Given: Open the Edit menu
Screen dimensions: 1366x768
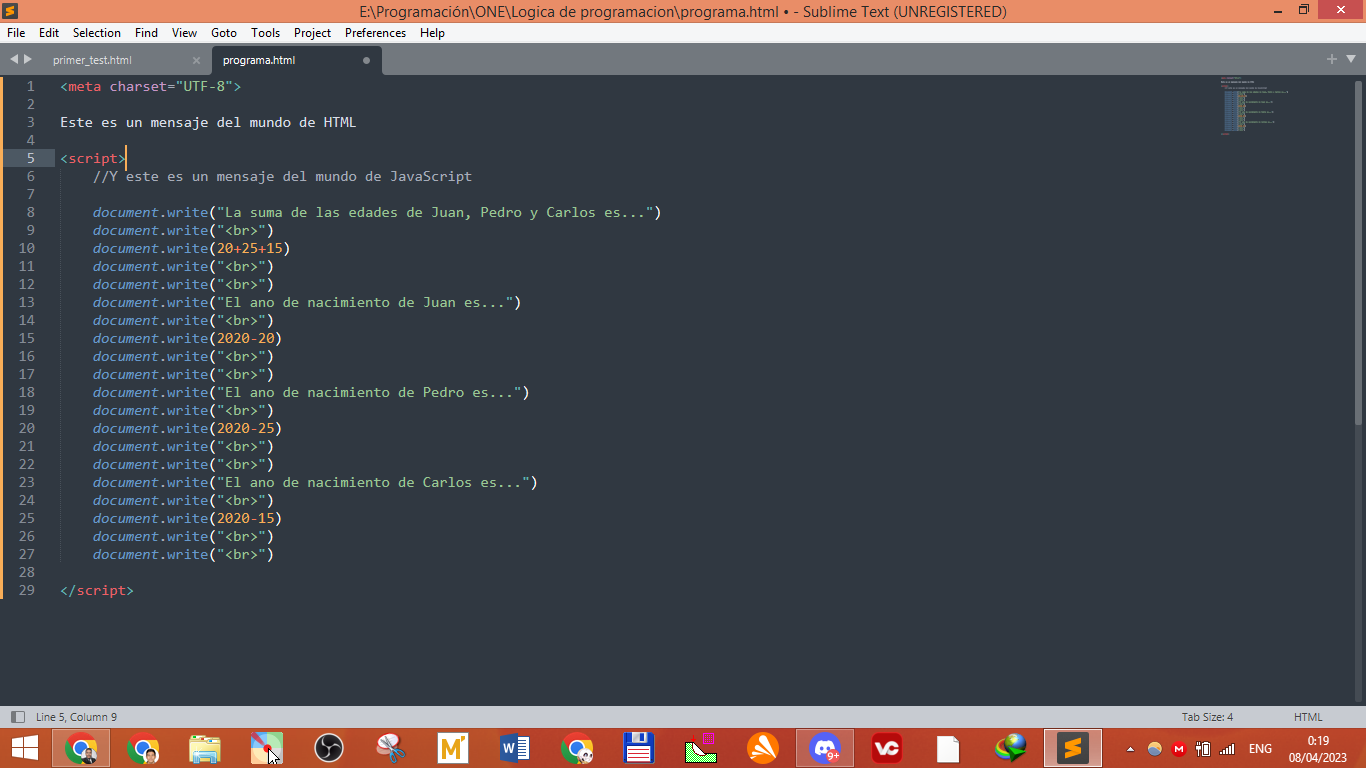Looking at the screenshot, I should [49, 33].
